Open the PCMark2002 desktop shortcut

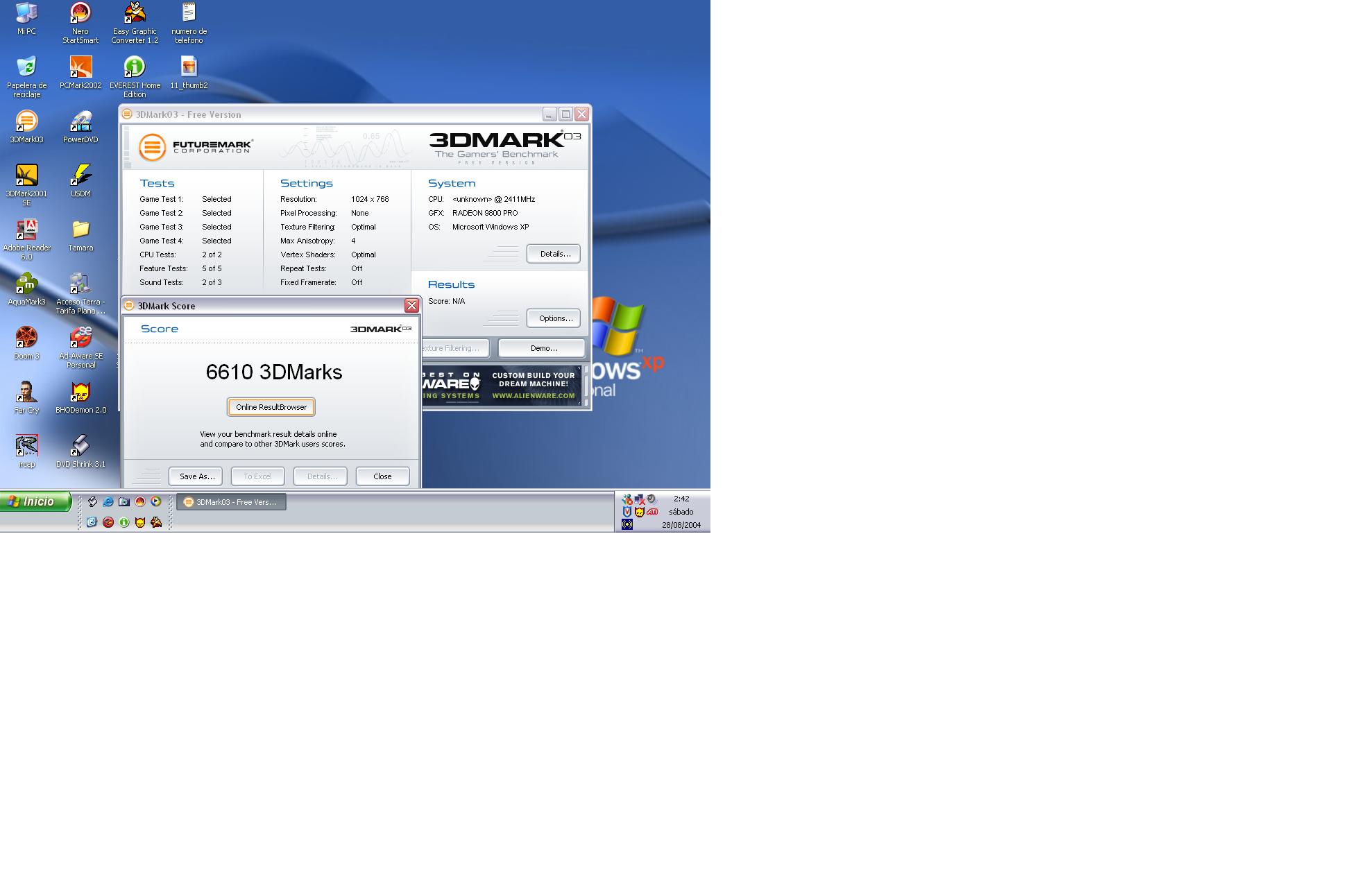(80, 68)
